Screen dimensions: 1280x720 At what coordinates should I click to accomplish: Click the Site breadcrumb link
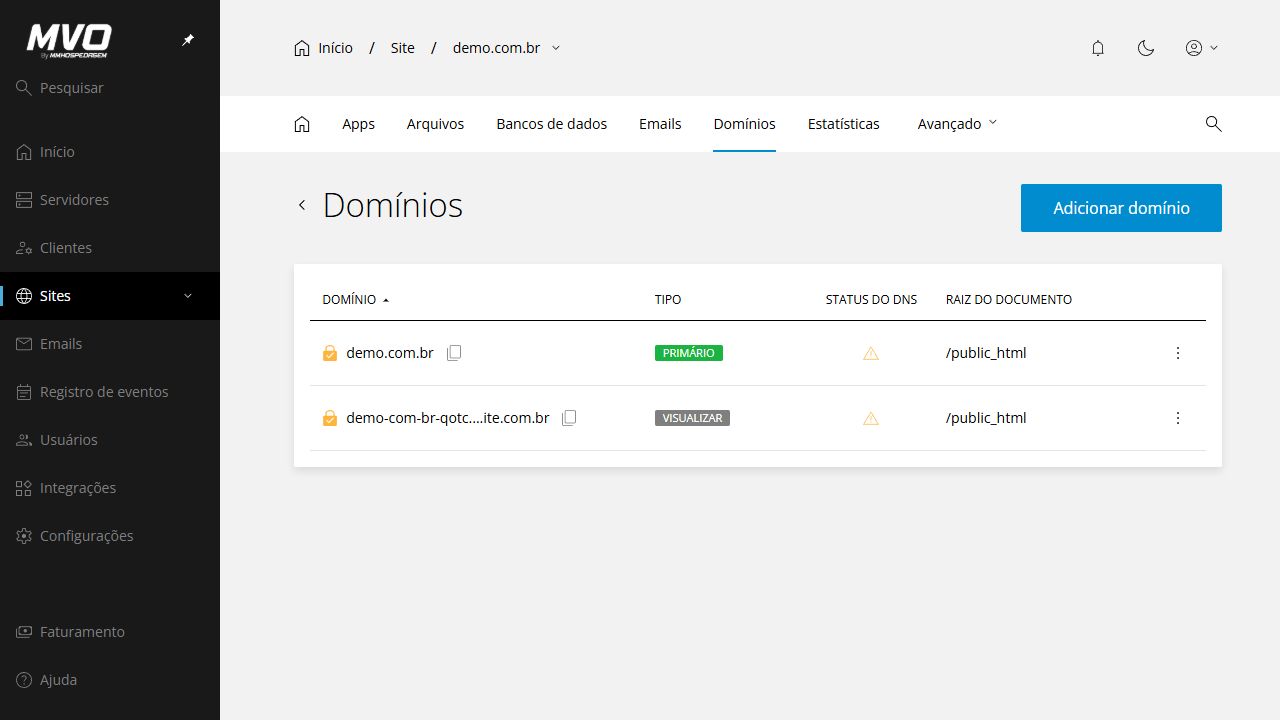pos(403,48)
